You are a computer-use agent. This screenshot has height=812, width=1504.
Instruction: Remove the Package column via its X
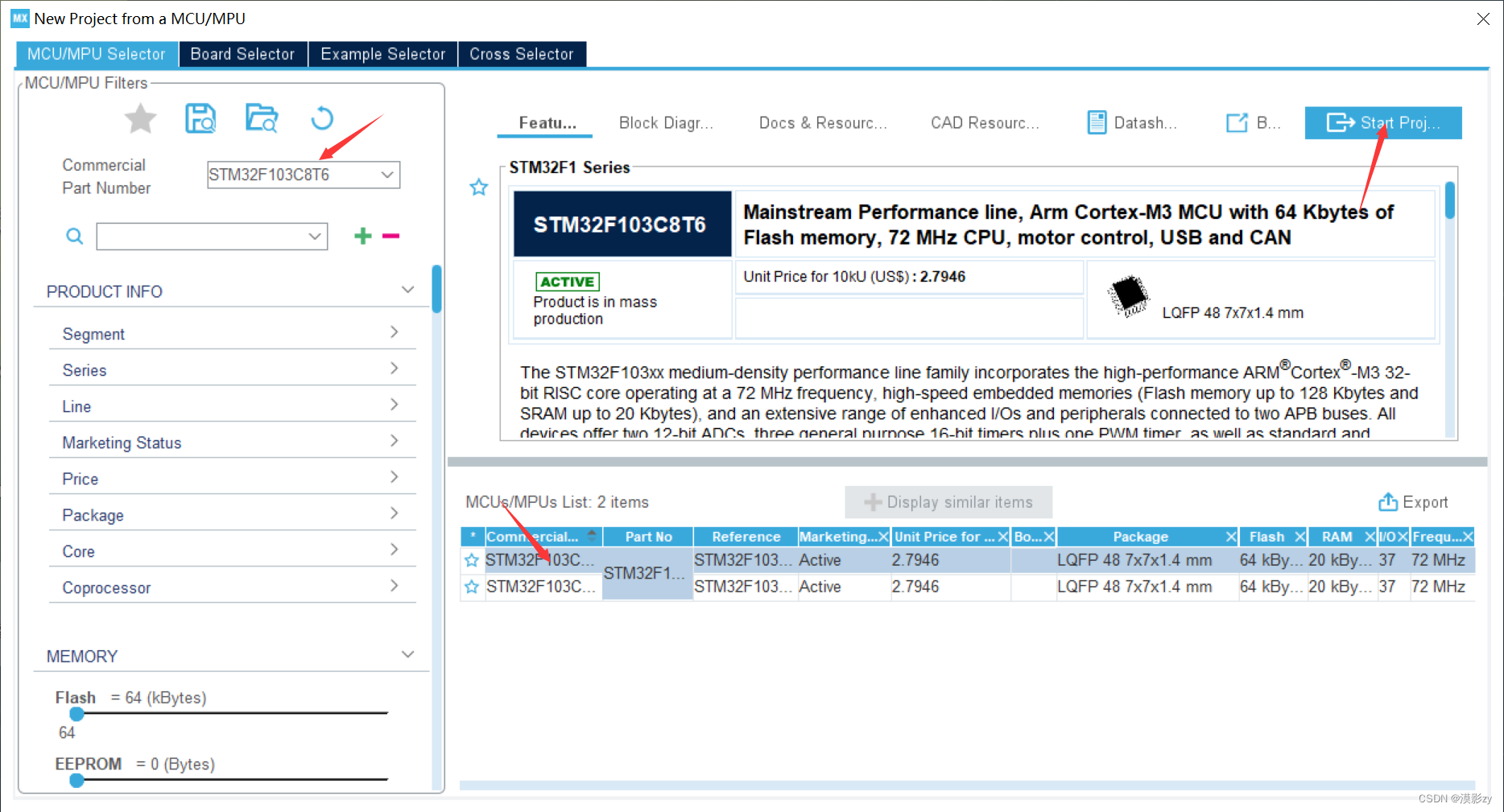pyautogui.click(x=1231, y=537)
